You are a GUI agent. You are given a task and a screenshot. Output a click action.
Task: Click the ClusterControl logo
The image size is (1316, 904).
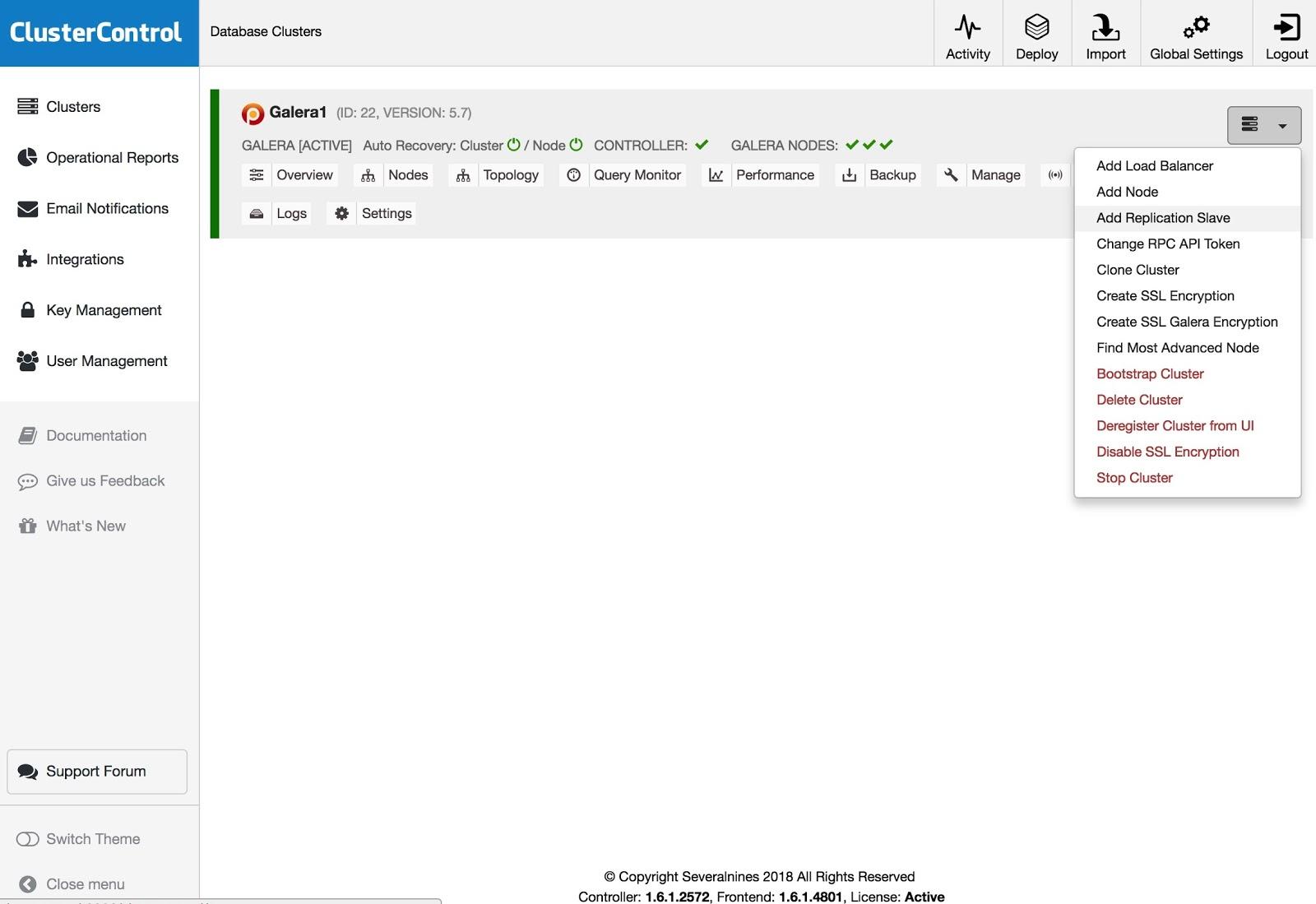coord(95,32)
